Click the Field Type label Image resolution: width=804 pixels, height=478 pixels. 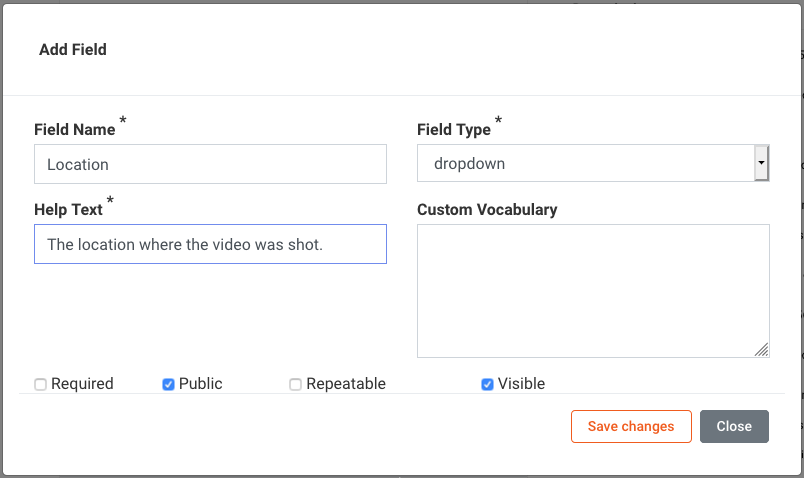[x=454, y=130]
